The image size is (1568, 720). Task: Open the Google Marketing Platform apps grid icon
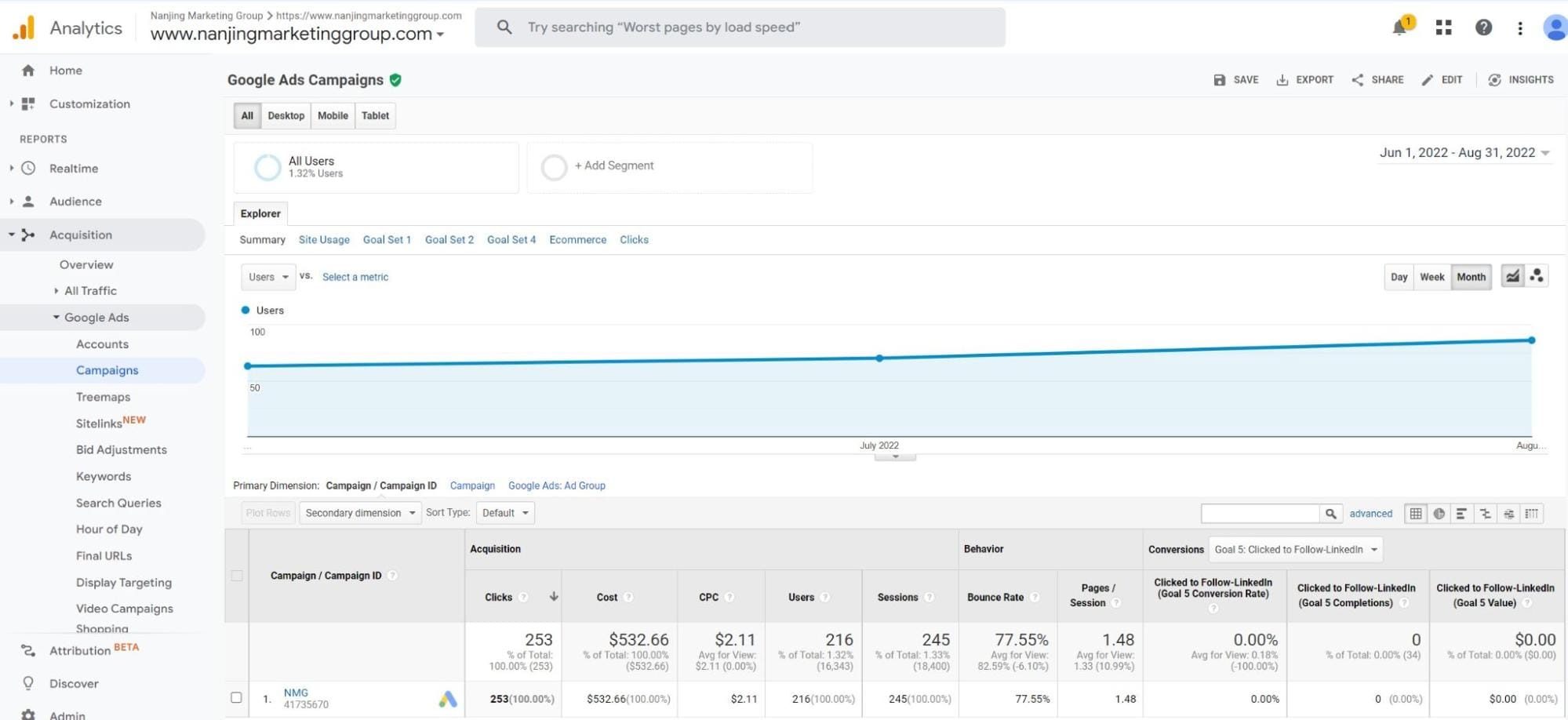(1442, 27)
